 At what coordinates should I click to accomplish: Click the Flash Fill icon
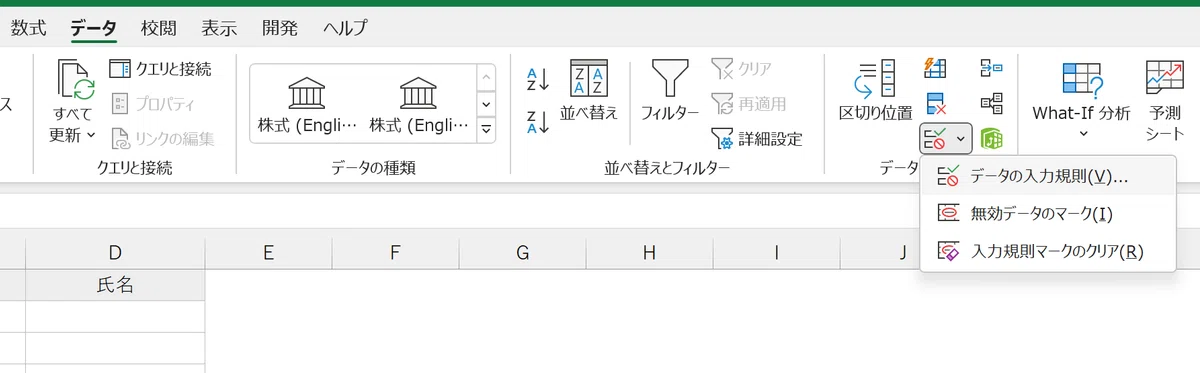[x=936, y=68]
